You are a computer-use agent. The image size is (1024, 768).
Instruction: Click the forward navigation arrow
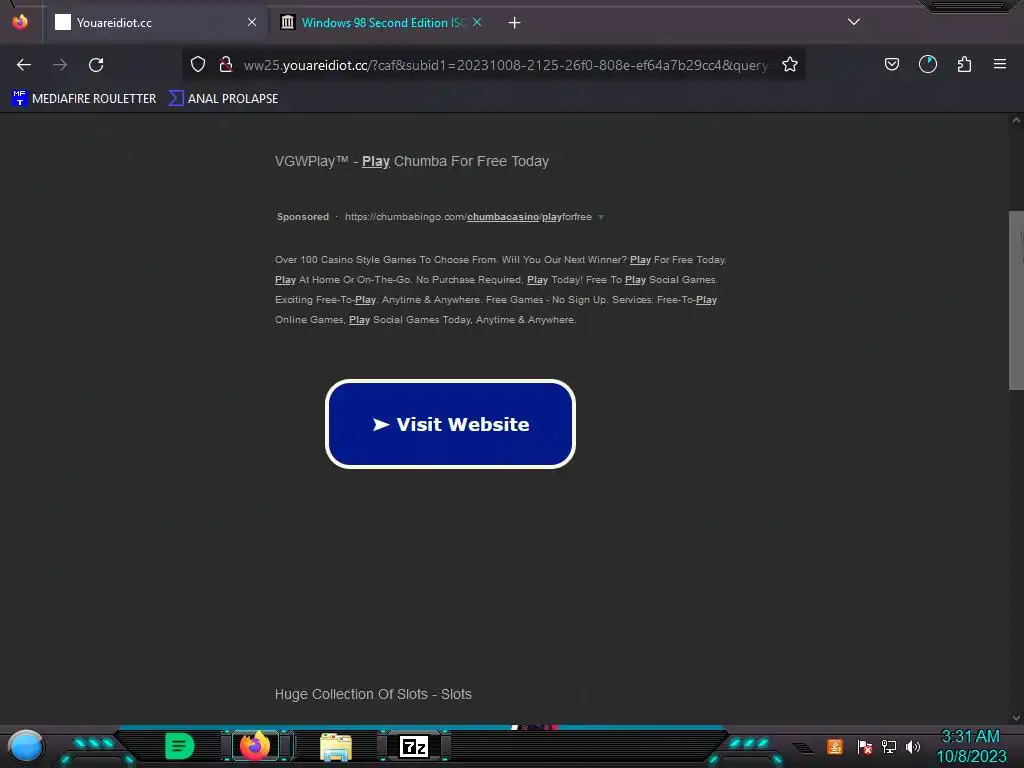[60, 65]
